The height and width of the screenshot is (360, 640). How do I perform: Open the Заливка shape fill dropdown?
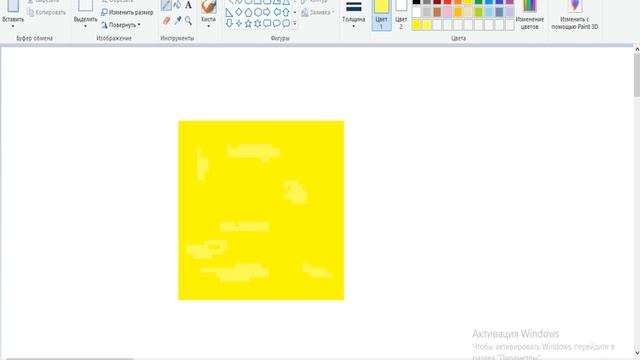point(318,13)
